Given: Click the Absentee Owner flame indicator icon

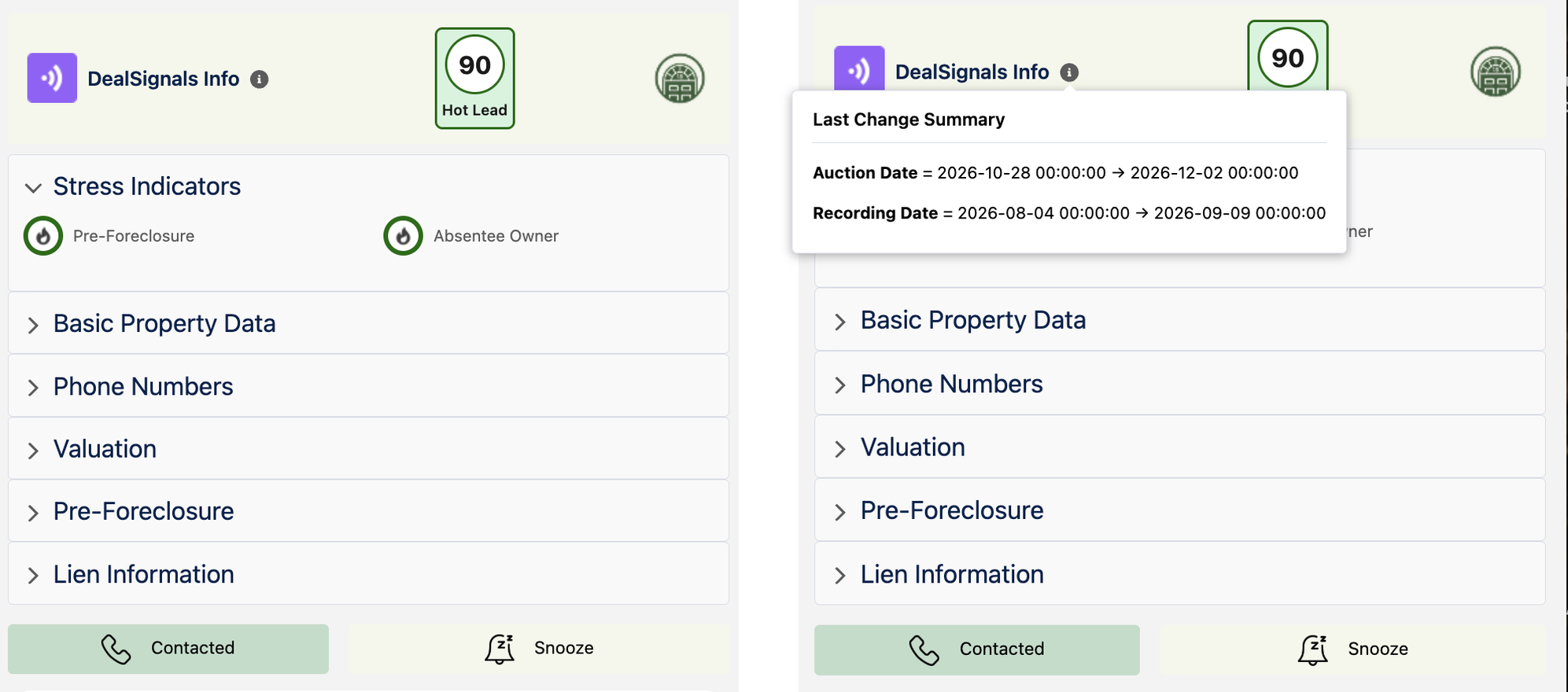Looking at the screenshot, I should [x=403, y=236].
